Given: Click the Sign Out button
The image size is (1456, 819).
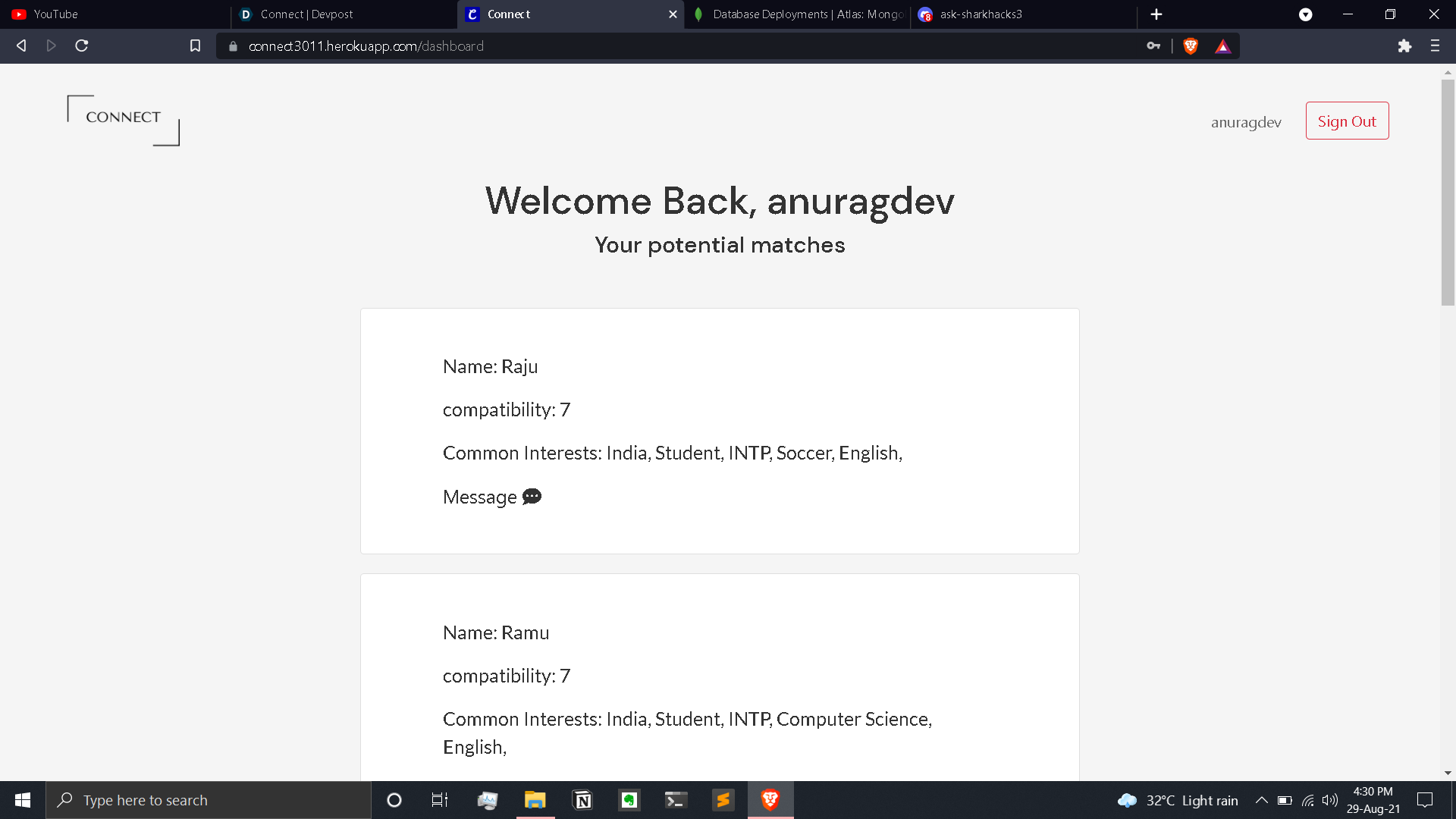Looking at the screenshot, I should pyautogui.click(x=1347, y=121).
